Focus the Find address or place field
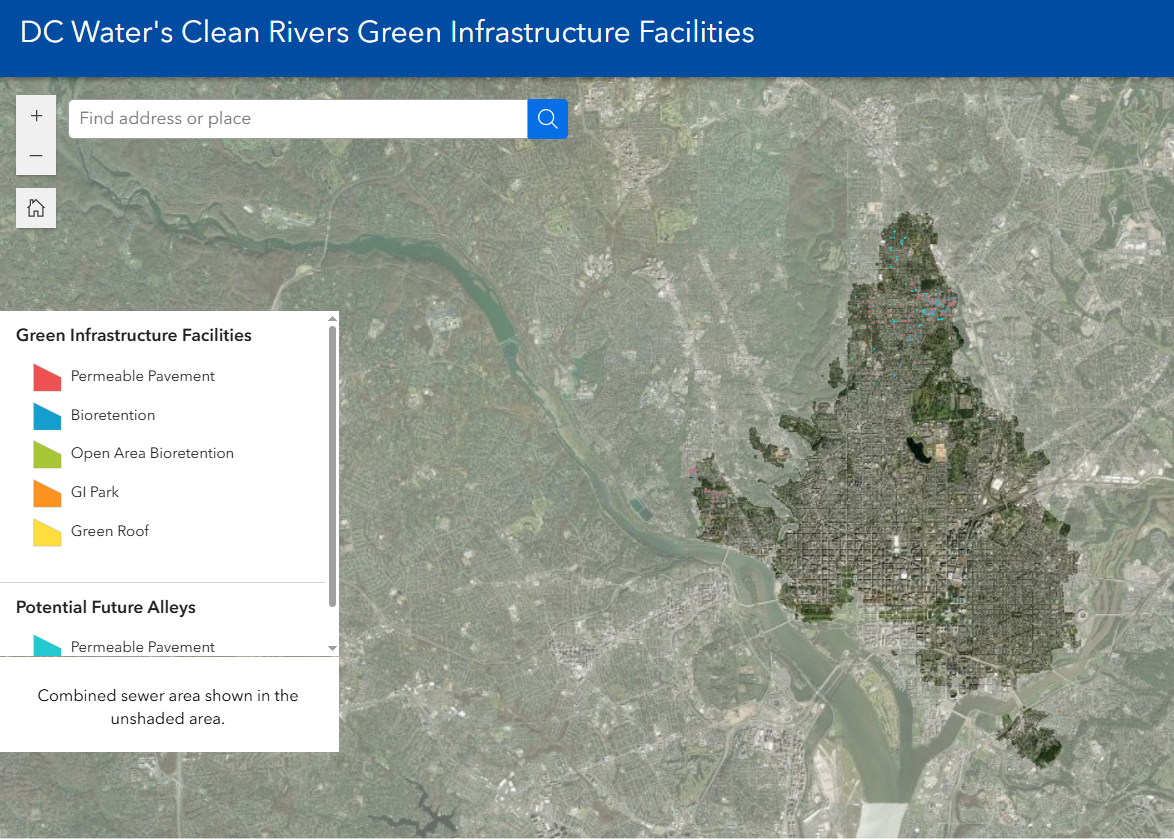The image size is (1174, 839). tap(298, 119)
